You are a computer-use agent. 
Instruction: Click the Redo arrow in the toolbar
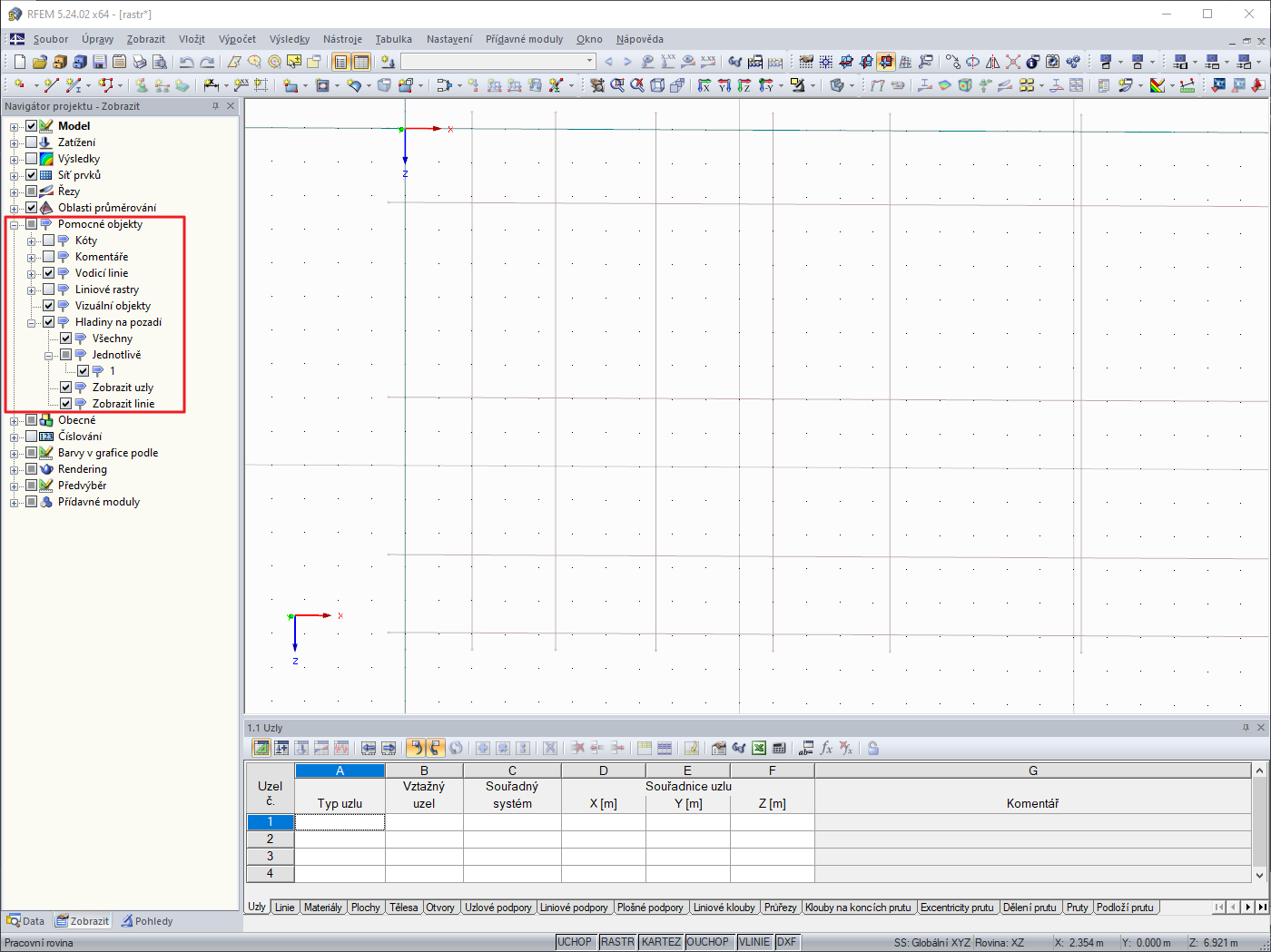coord(207,62)
